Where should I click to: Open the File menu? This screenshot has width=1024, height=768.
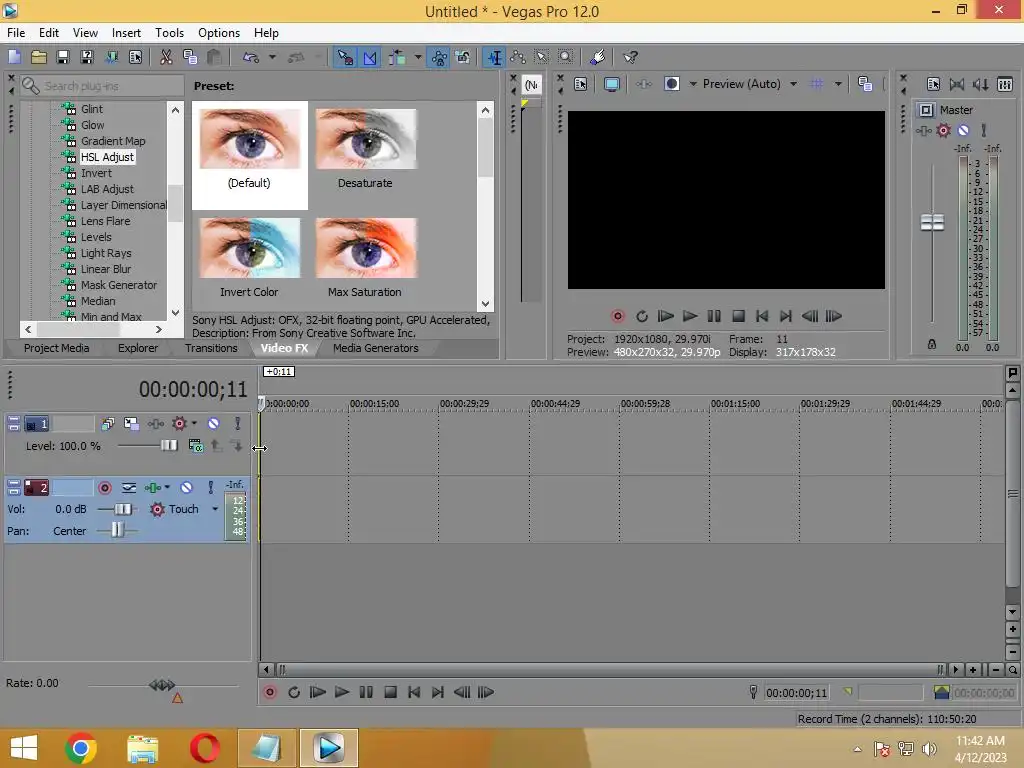point(16,33)
